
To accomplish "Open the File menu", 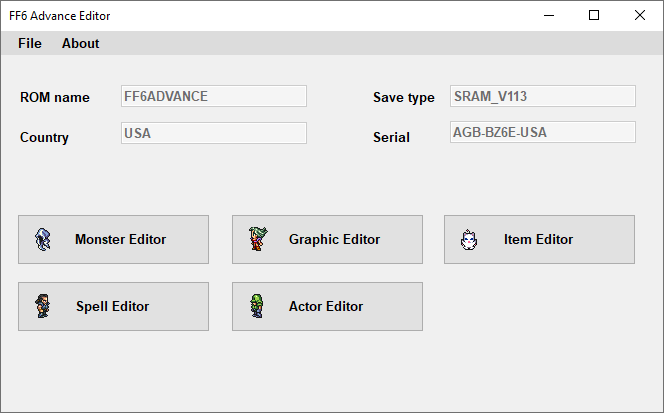I will 30,43.
